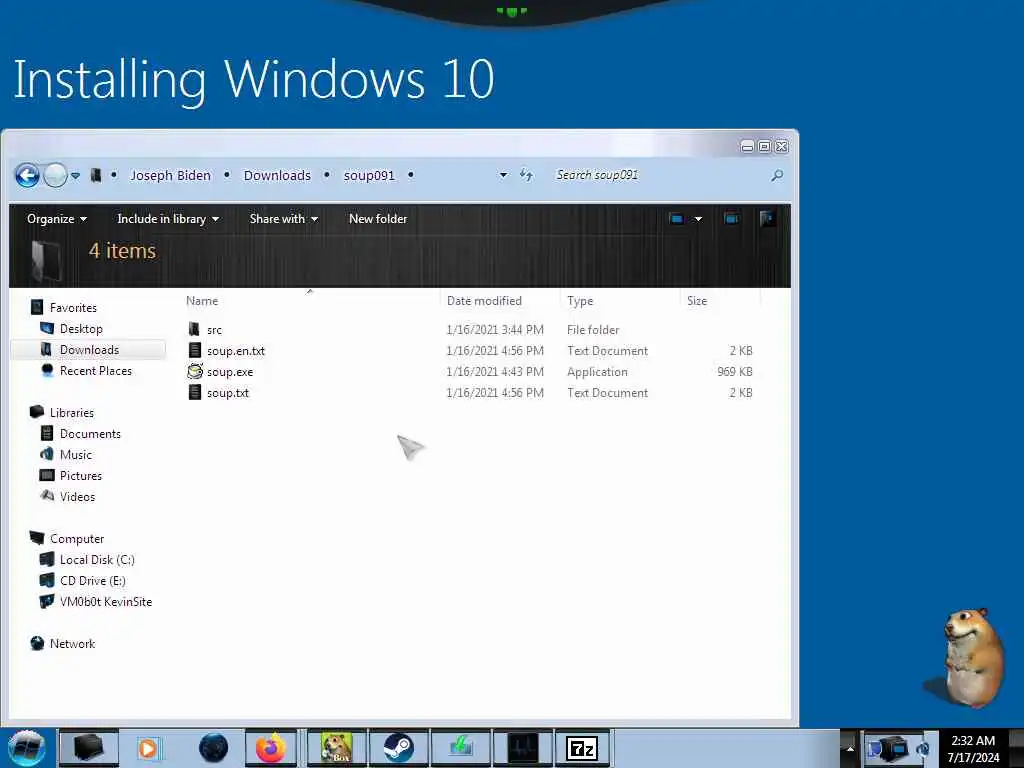Viewport: 1024px width, 768px height.
Task: Select the soup.exe application icon
Action: (x=195, y=371)
